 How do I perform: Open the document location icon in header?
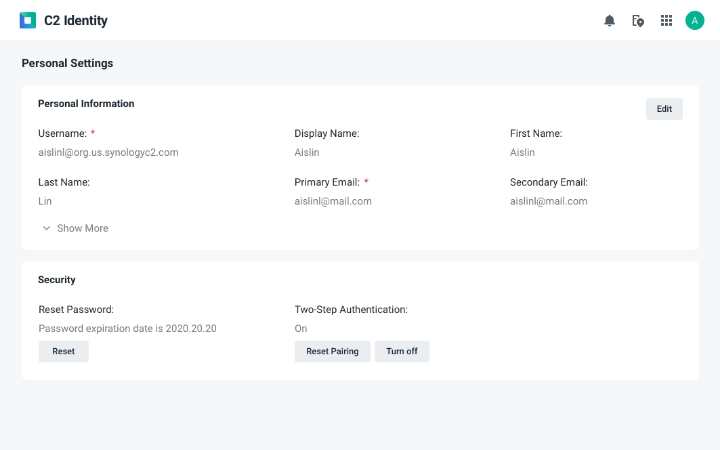click(x=638, y=21)
